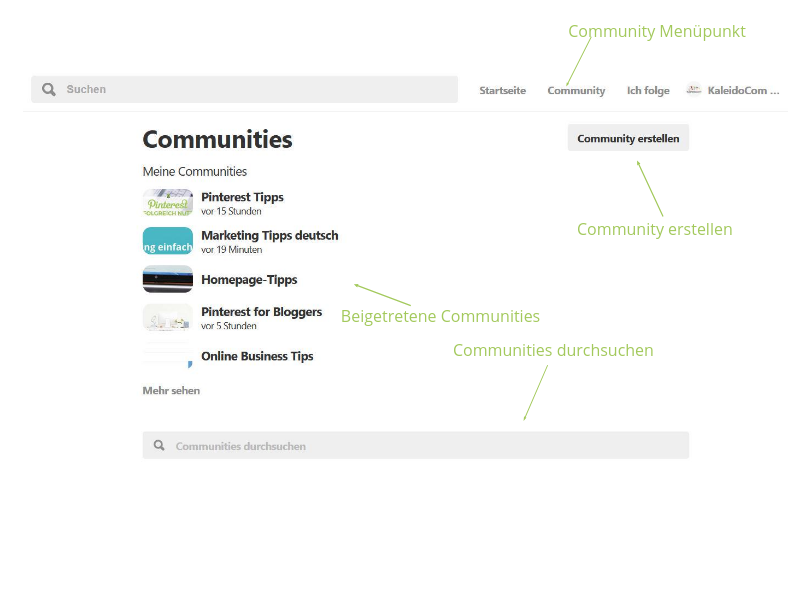Open the Pinterest Tipps community
Viewport: 800px width, 600px height.
(x=242, y=197)
